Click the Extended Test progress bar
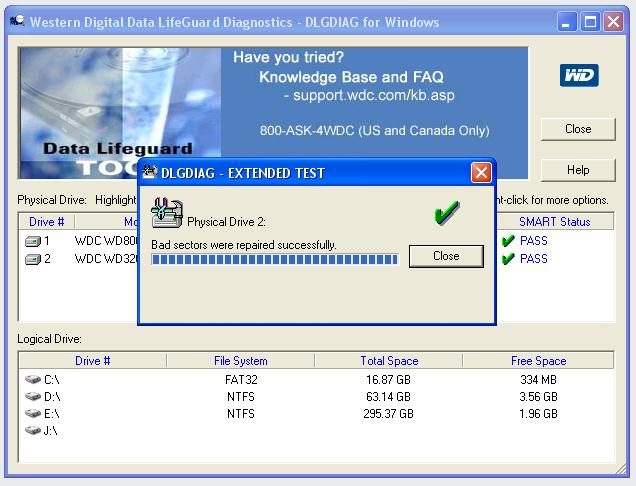The width and height of the screenshot is (636, 486). (275, 260)
